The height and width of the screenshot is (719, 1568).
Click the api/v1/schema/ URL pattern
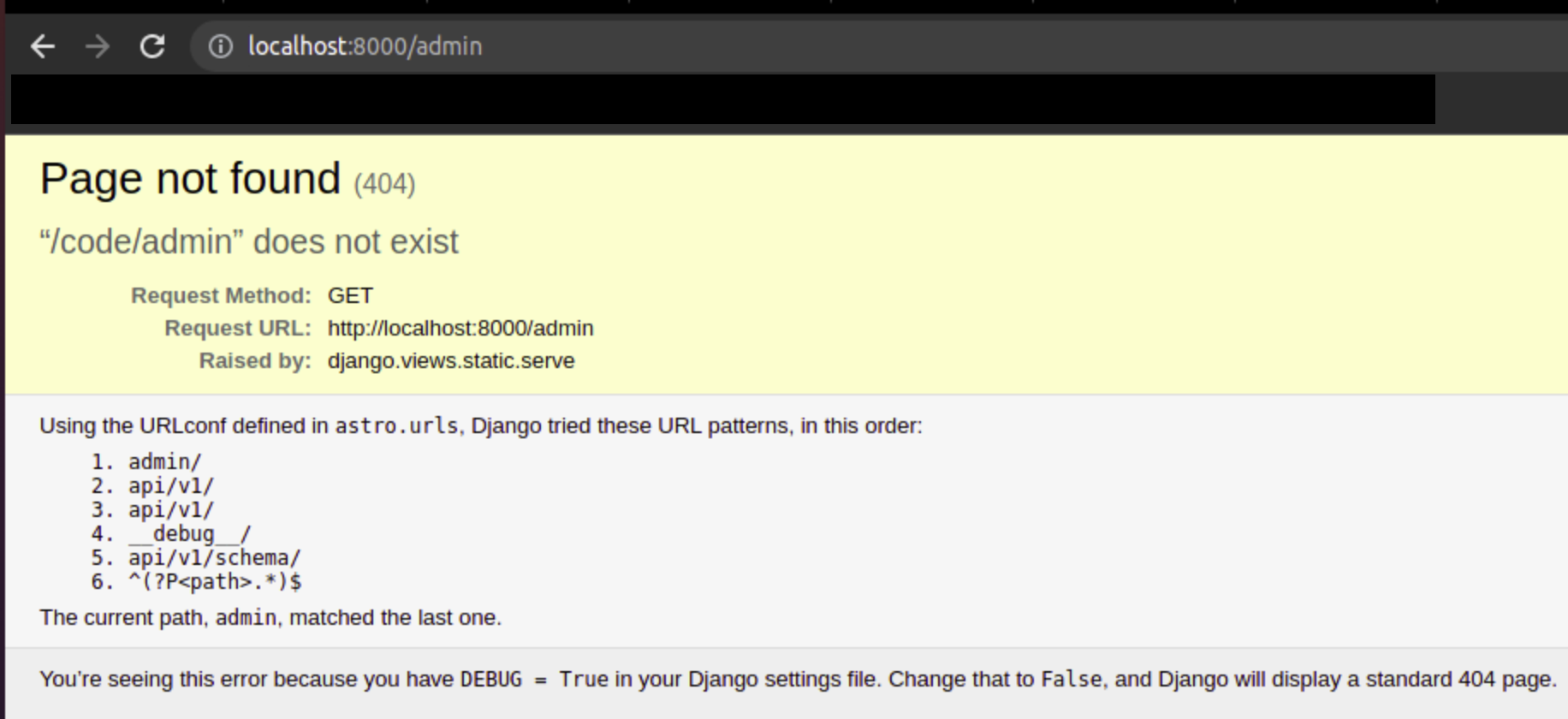(x=214, y=558)
